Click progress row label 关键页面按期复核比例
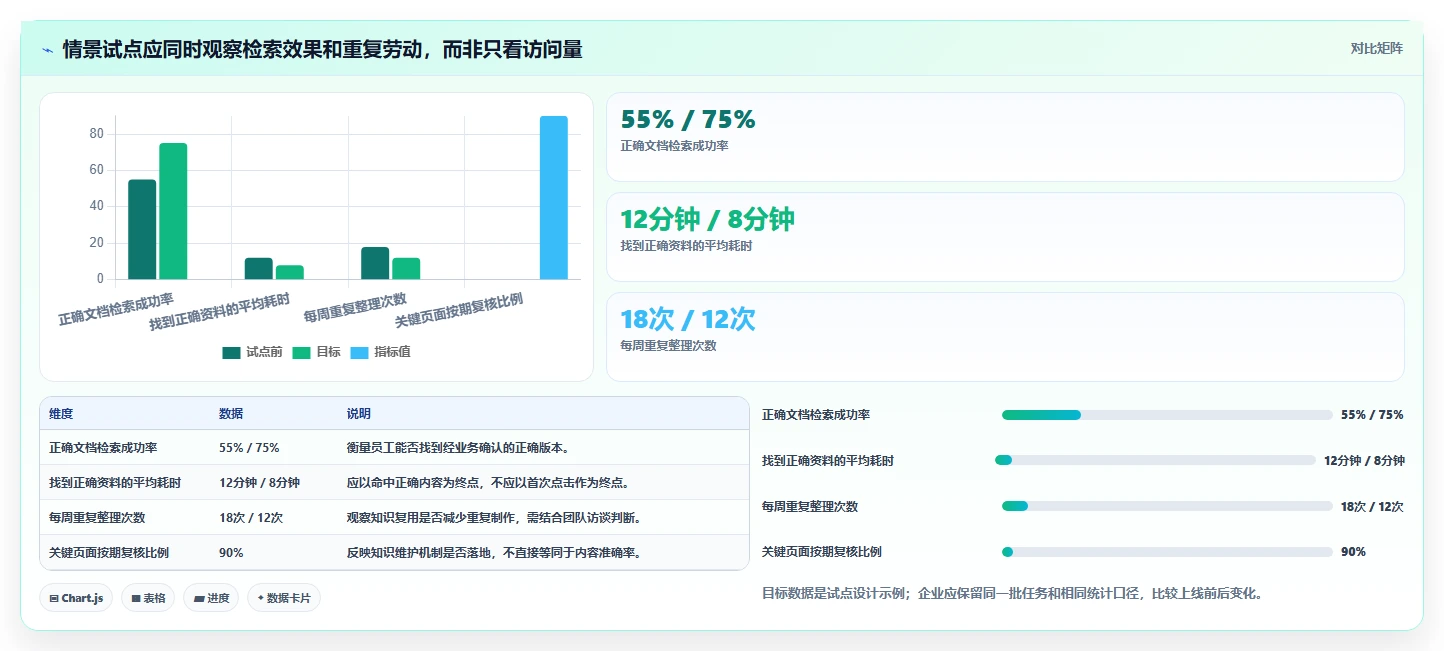The height and width of the screenshot is (651, 1444). click(x=822, y=552)
